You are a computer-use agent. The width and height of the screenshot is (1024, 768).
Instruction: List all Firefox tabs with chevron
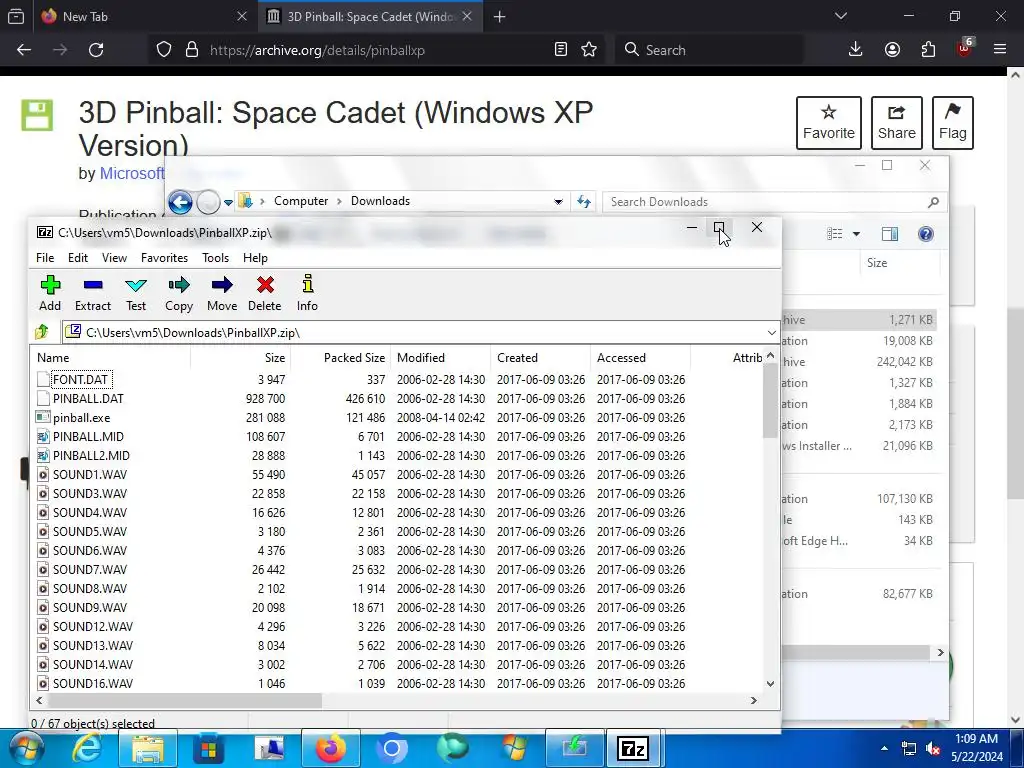[841, 16]
